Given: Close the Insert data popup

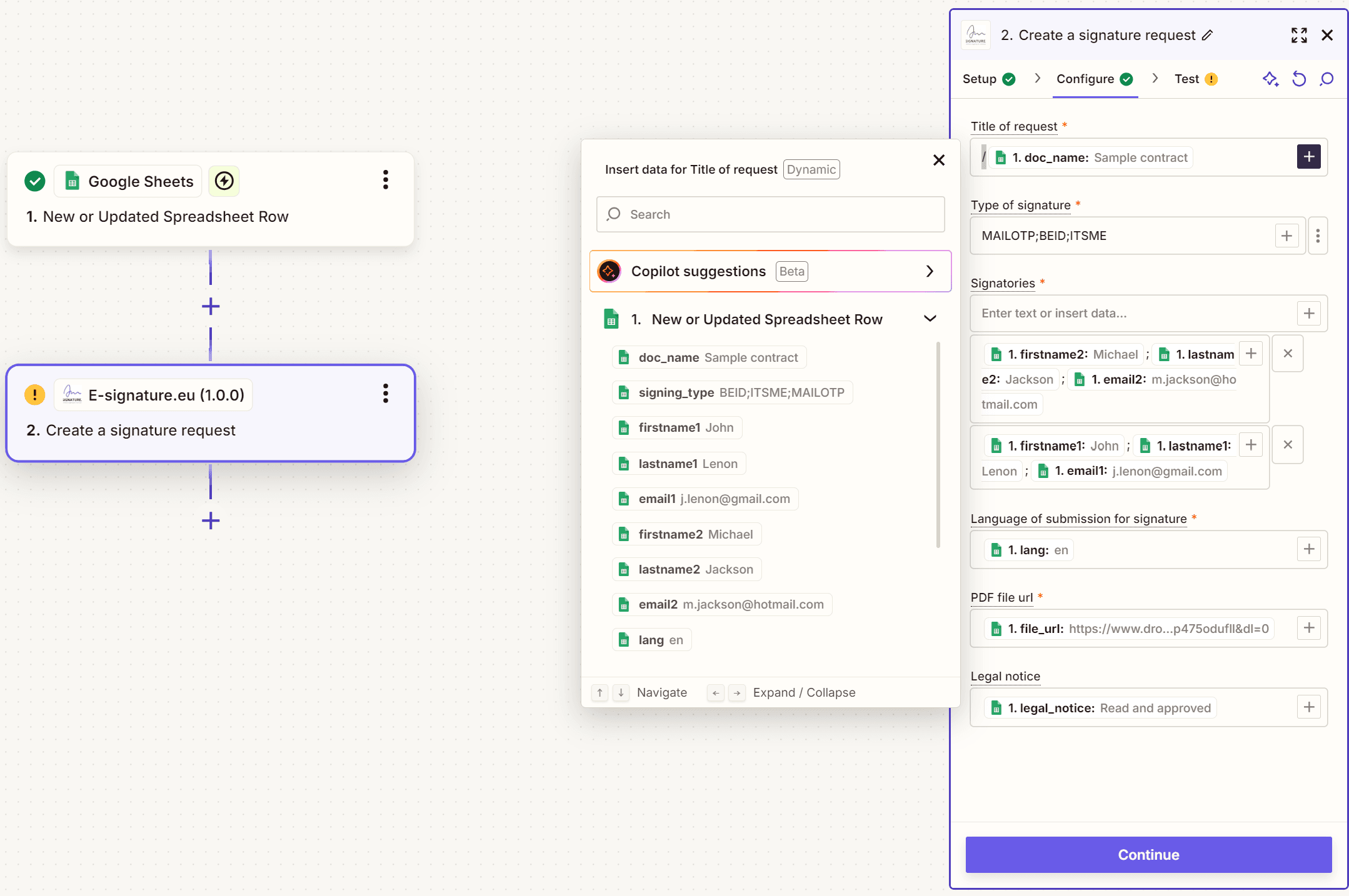Looking at the screenshot, I should pos(939,160).
